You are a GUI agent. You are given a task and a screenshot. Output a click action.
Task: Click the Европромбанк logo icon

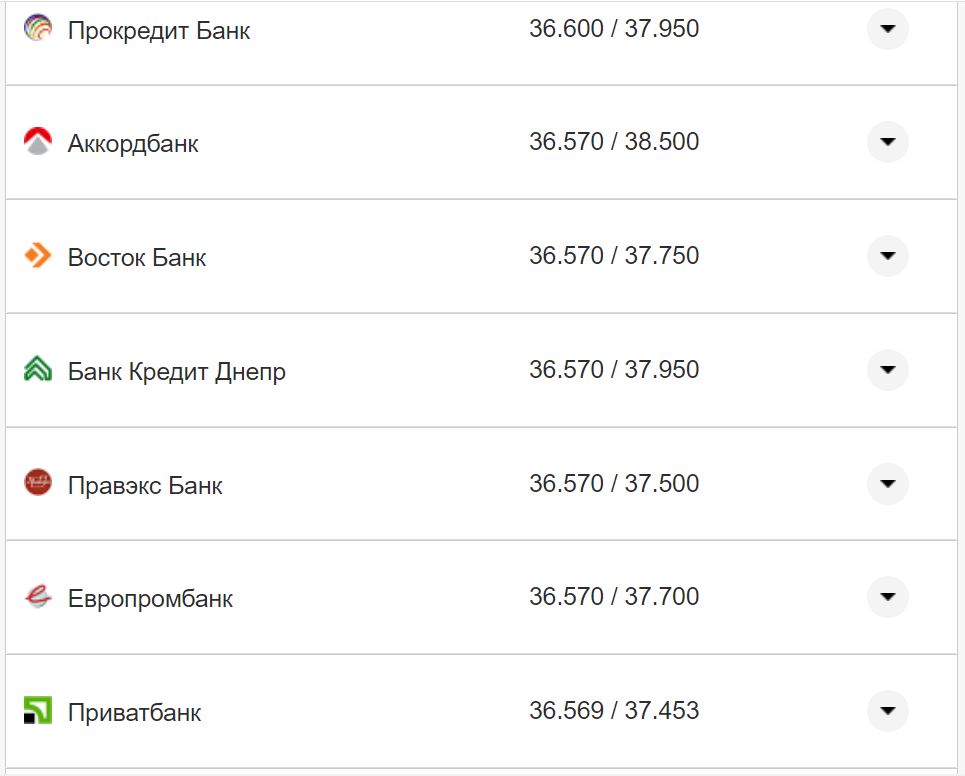pyautogui.click(x=37, y=597)
